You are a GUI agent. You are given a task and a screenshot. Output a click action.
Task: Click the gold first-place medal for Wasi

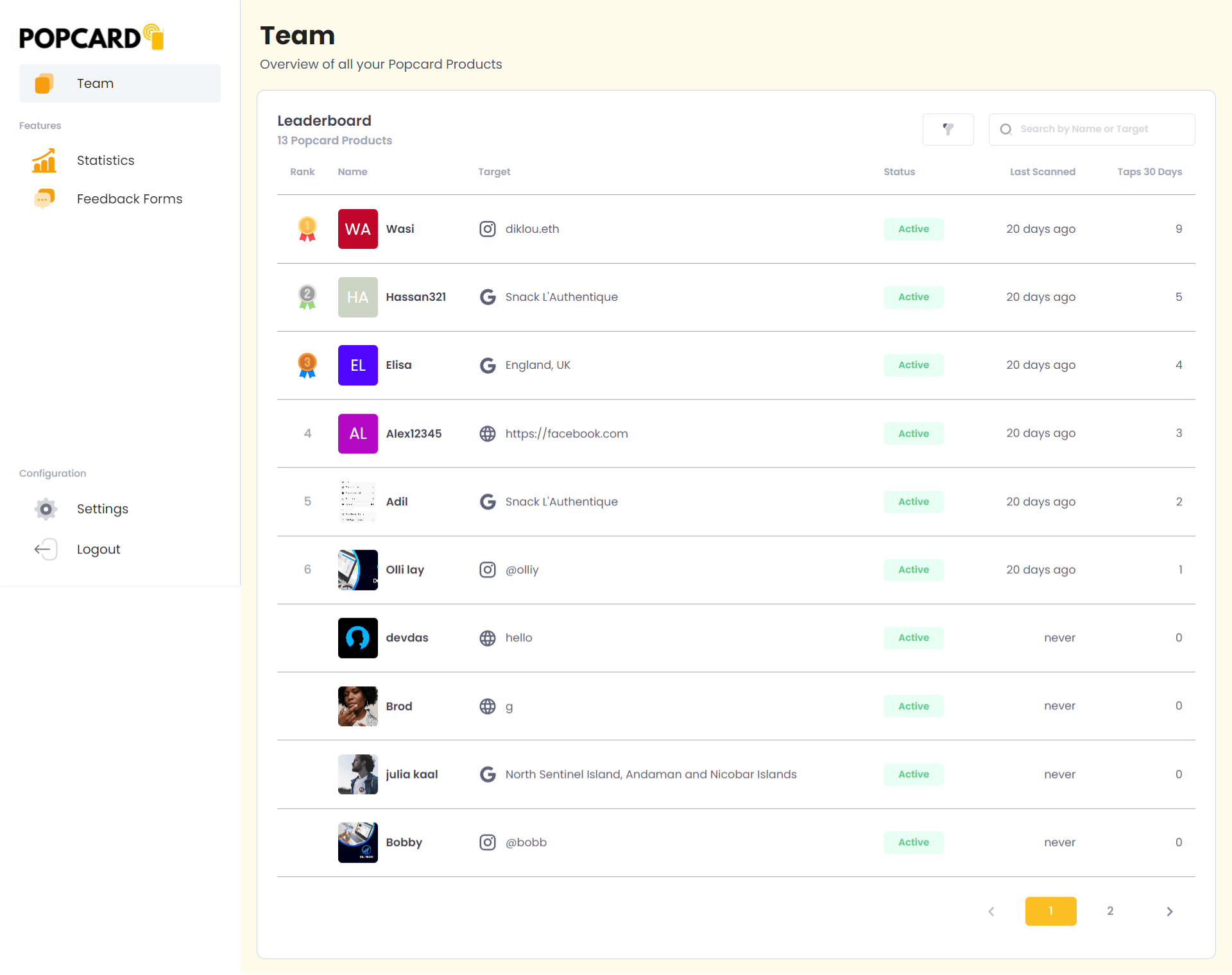[x=307, y=229]
